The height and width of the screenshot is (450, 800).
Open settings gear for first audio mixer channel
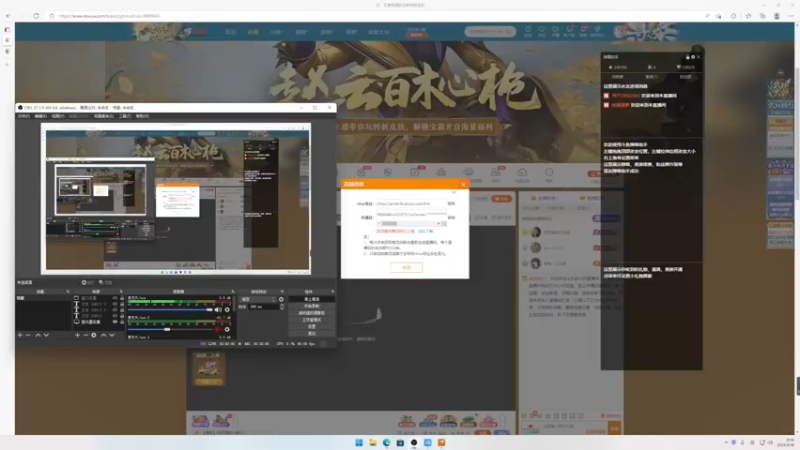click(x=227, y=310)
